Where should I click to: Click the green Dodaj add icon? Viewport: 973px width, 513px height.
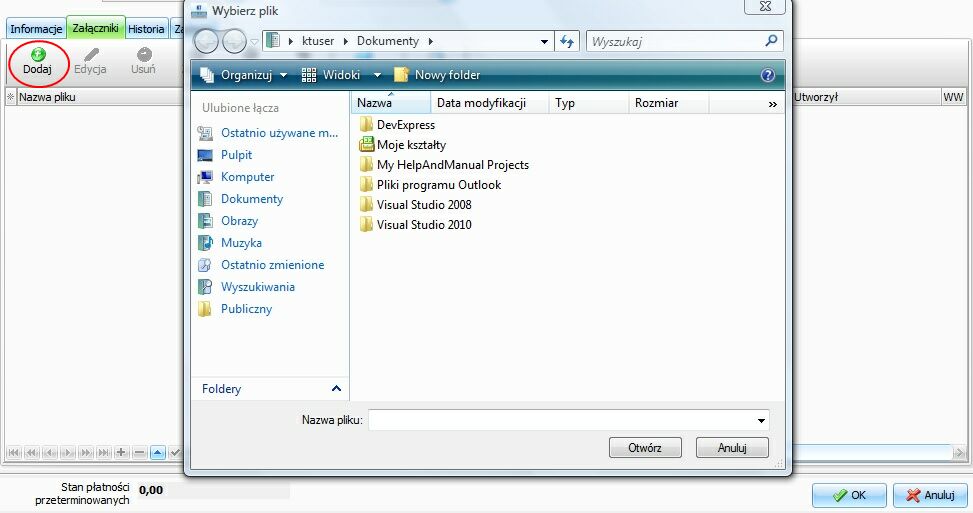pyautogui.click(x=38, y=55)
